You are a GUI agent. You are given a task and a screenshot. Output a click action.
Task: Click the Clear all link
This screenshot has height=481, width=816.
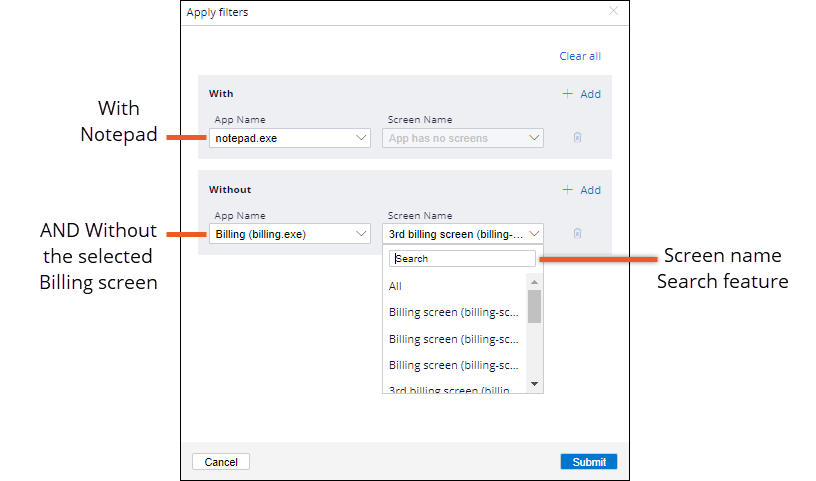(580, 56)
